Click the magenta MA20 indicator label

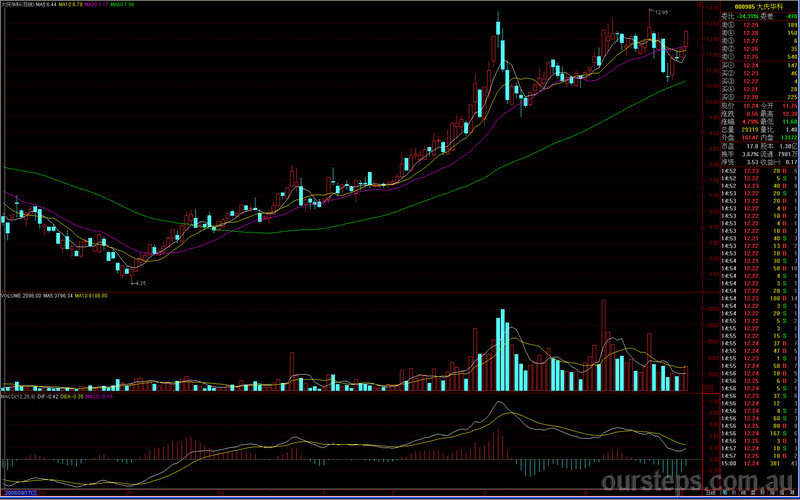[x=96, y=4]
